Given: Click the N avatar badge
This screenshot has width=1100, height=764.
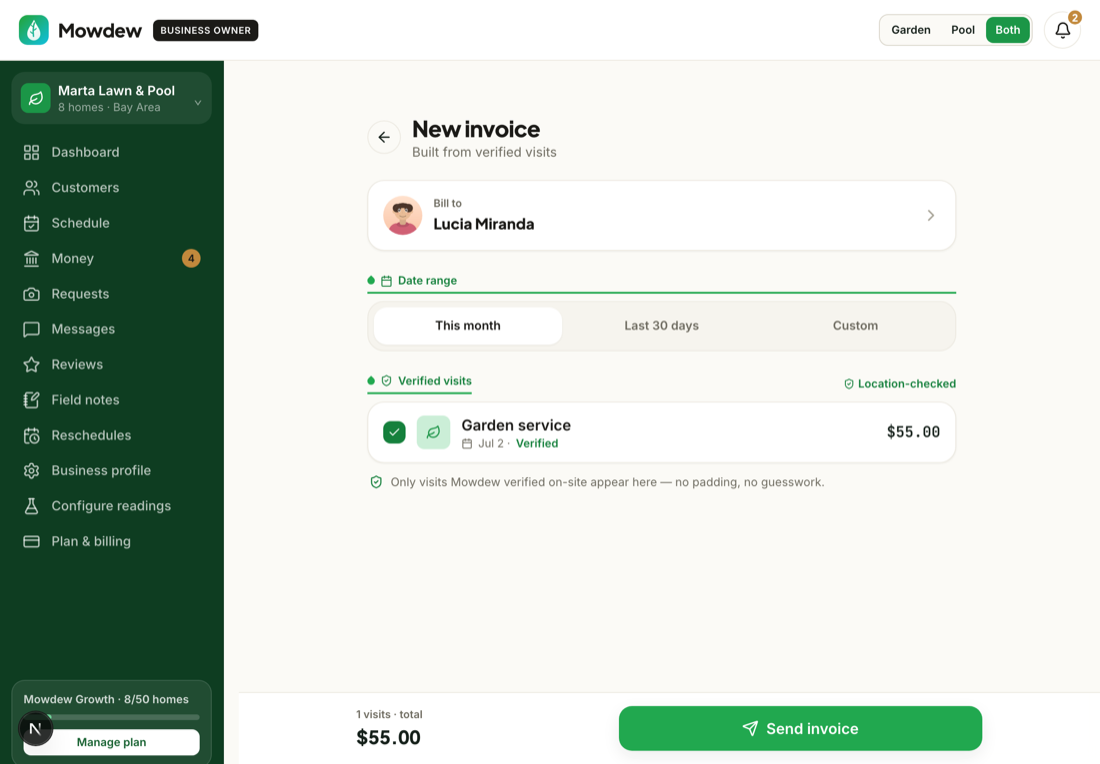Looking at the screenshot, I should point(35,728).
